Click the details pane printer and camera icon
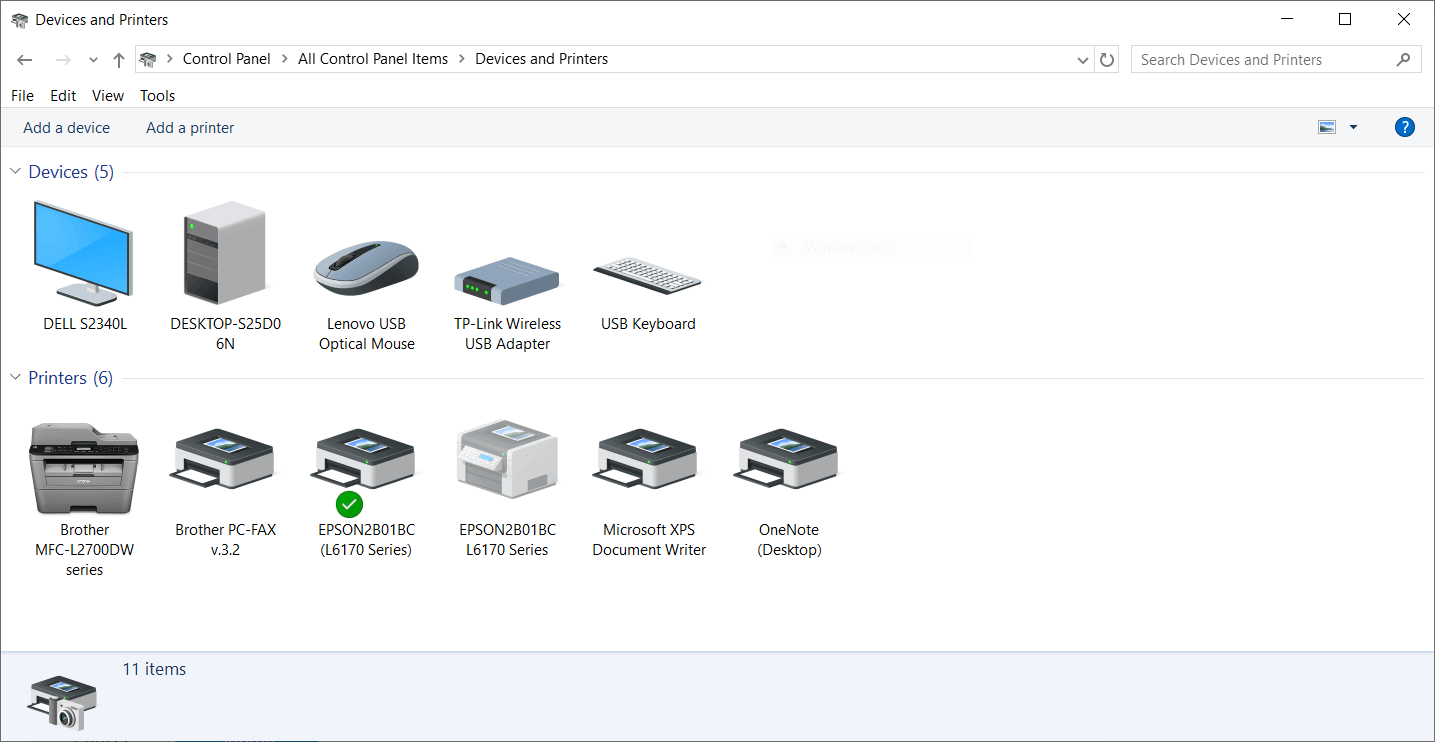This screenshot has height=742, width=1435. (x=63, y=702)
